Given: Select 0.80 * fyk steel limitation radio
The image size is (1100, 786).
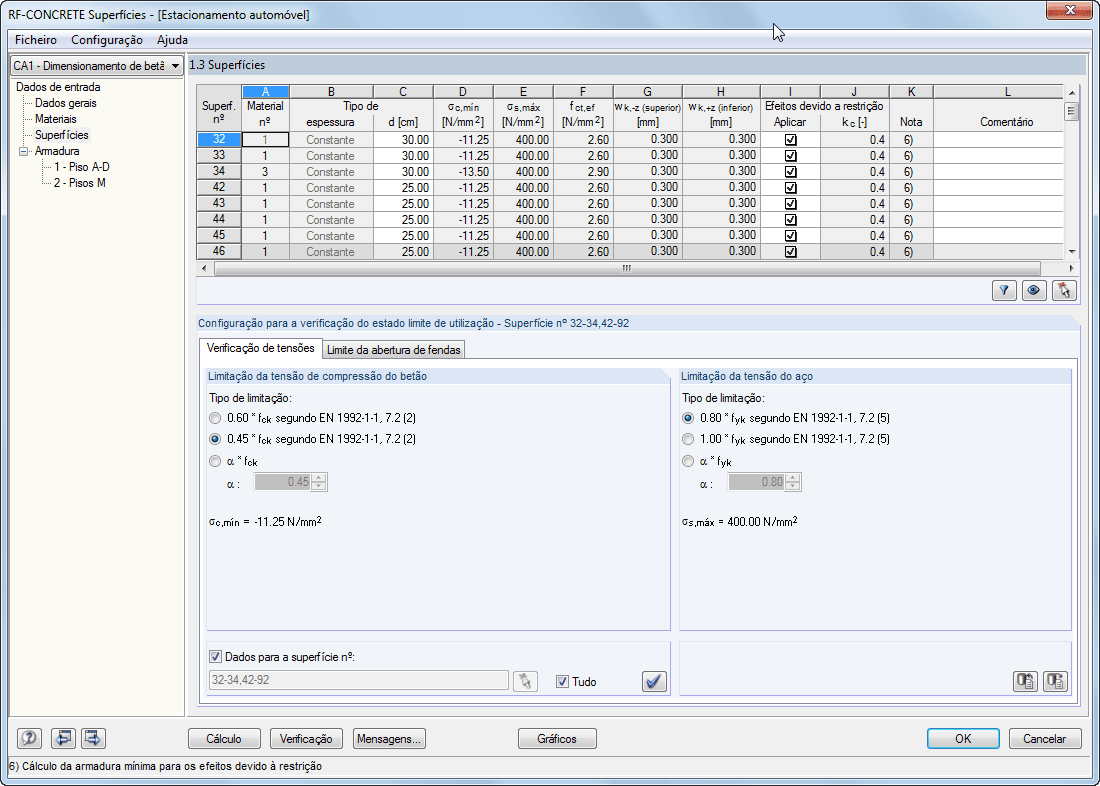Looking at the screenshot, I should 688,418.
